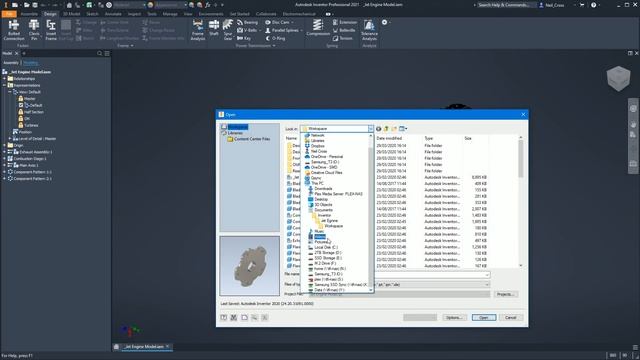Choose the V-Belts generator
The height and width of the screenshot is (360, 640).
[x=248, y=30]
